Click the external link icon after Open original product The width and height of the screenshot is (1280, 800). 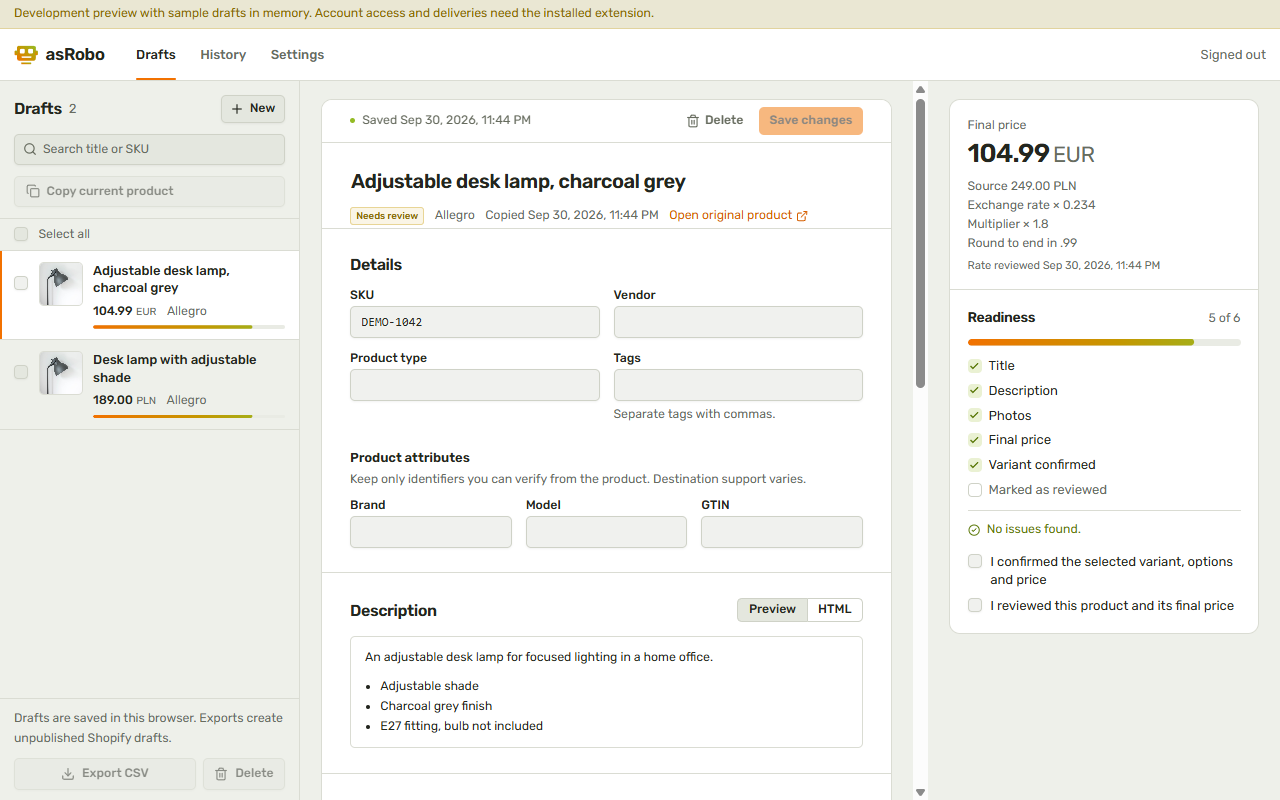click(x=802, y=216)
